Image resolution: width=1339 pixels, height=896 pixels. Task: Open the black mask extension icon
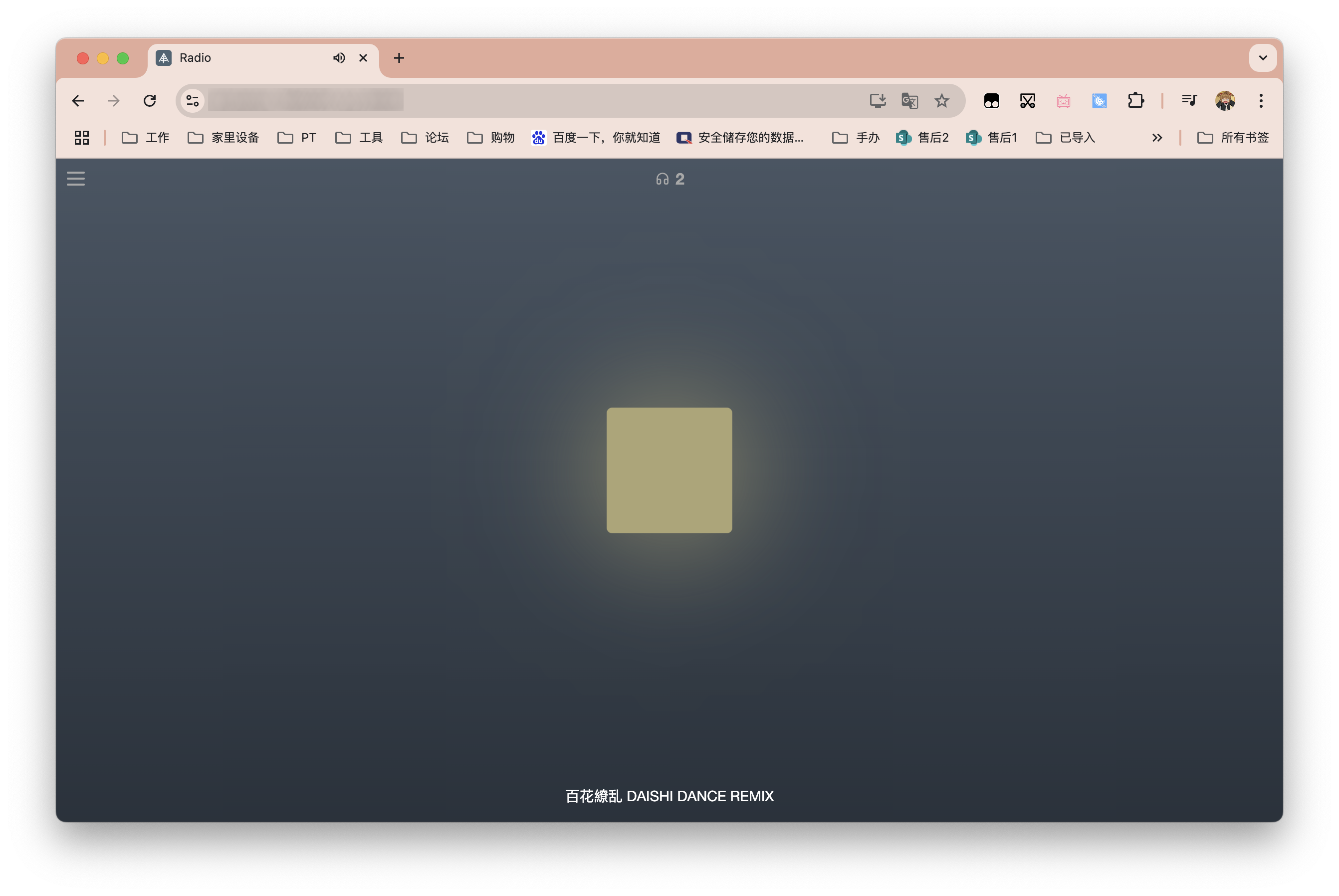(x=992, y=101)
